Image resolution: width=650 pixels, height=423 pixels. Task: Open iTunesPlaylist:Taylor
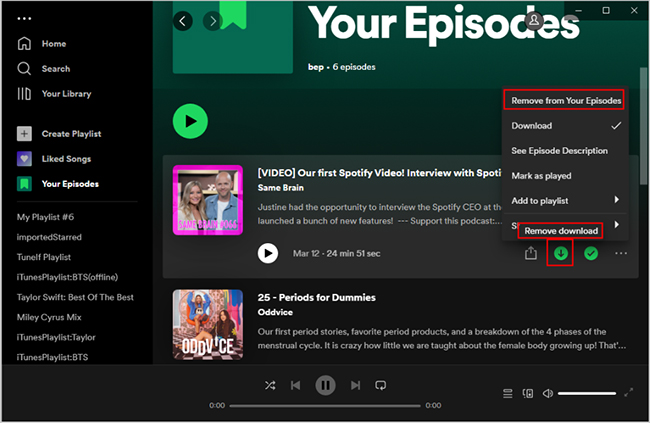click(56, 337)
